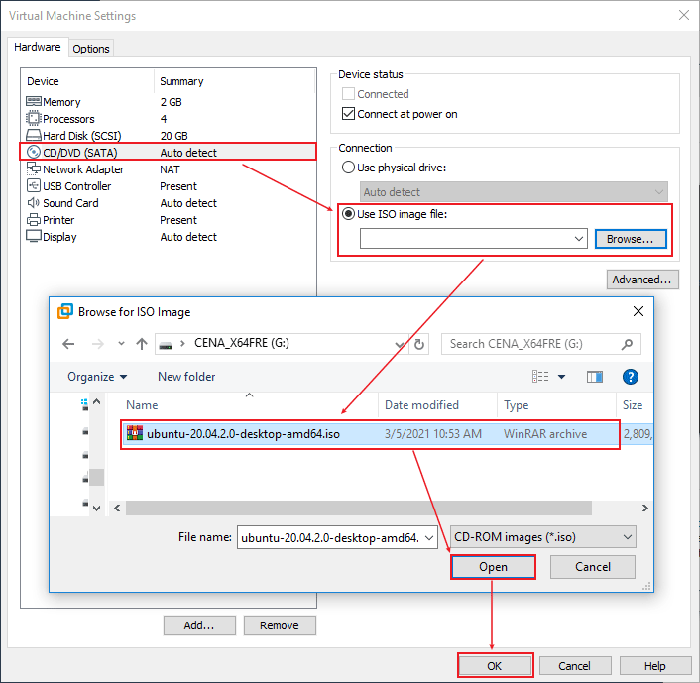Click the Remove device button
Screen dimensions: 700x683
pos(279,625)
